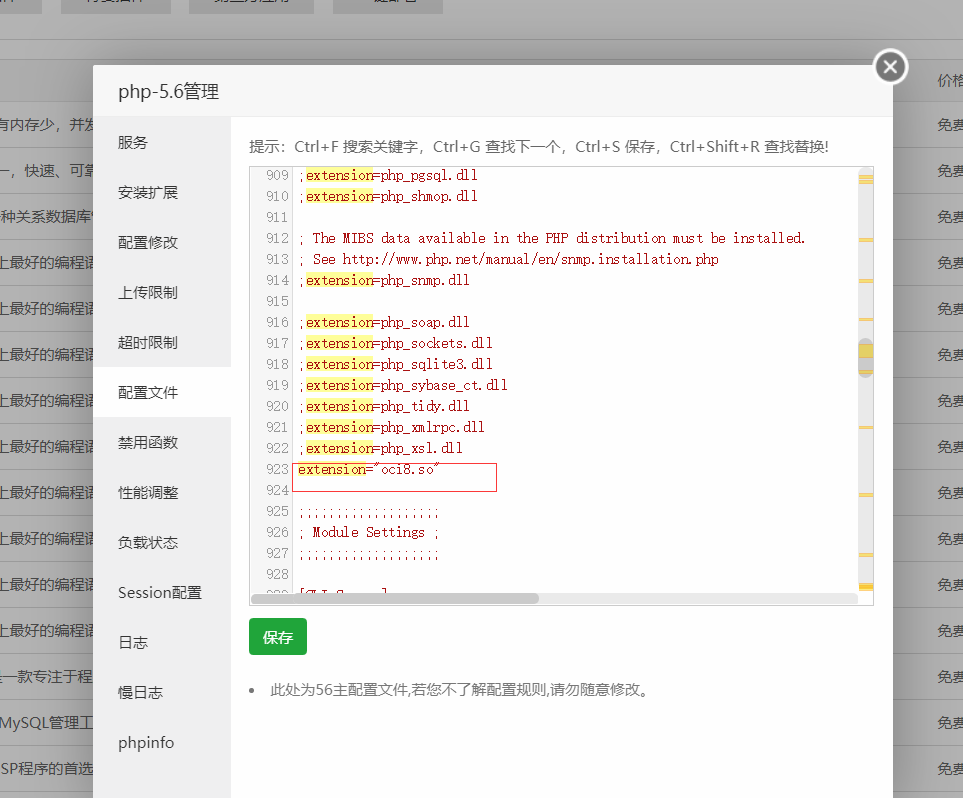Image resolution: width=963 pixels, height=798 pixels.
Task: Open the 慢日志 section
Action: 162,692
